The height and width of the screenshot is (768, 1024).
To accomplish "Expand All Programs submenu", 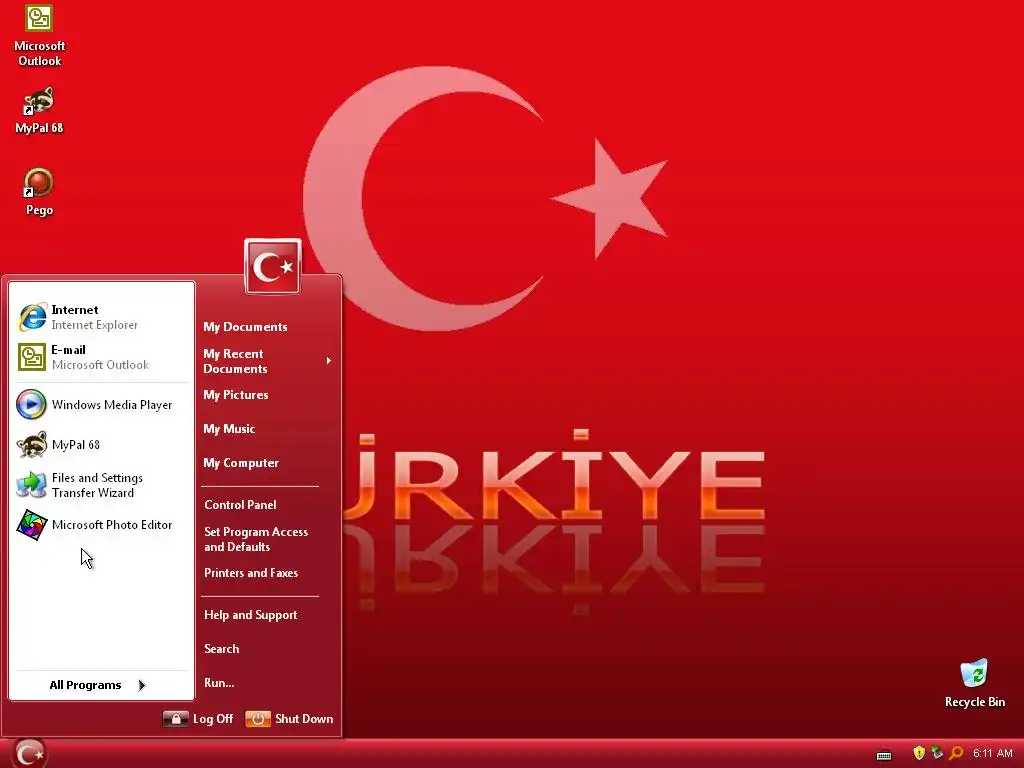I will pyautogui.click(x=98, y=685).
